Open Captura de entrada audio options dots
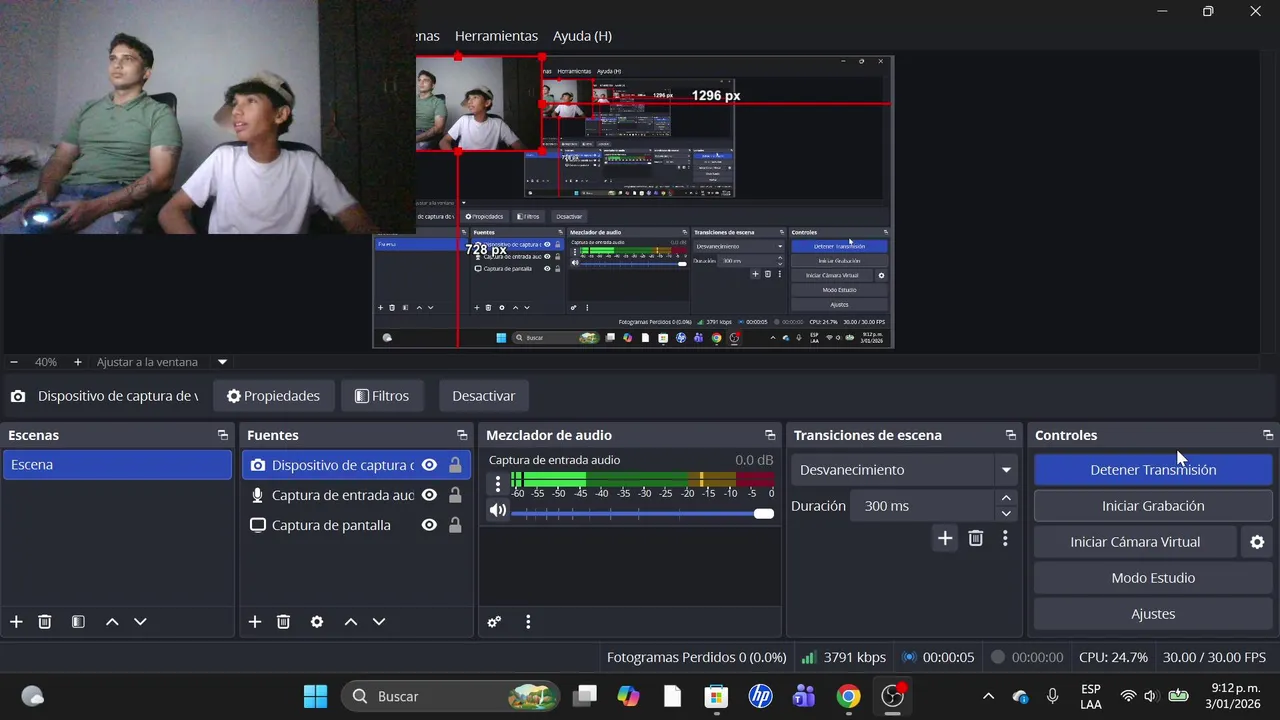 498,484
